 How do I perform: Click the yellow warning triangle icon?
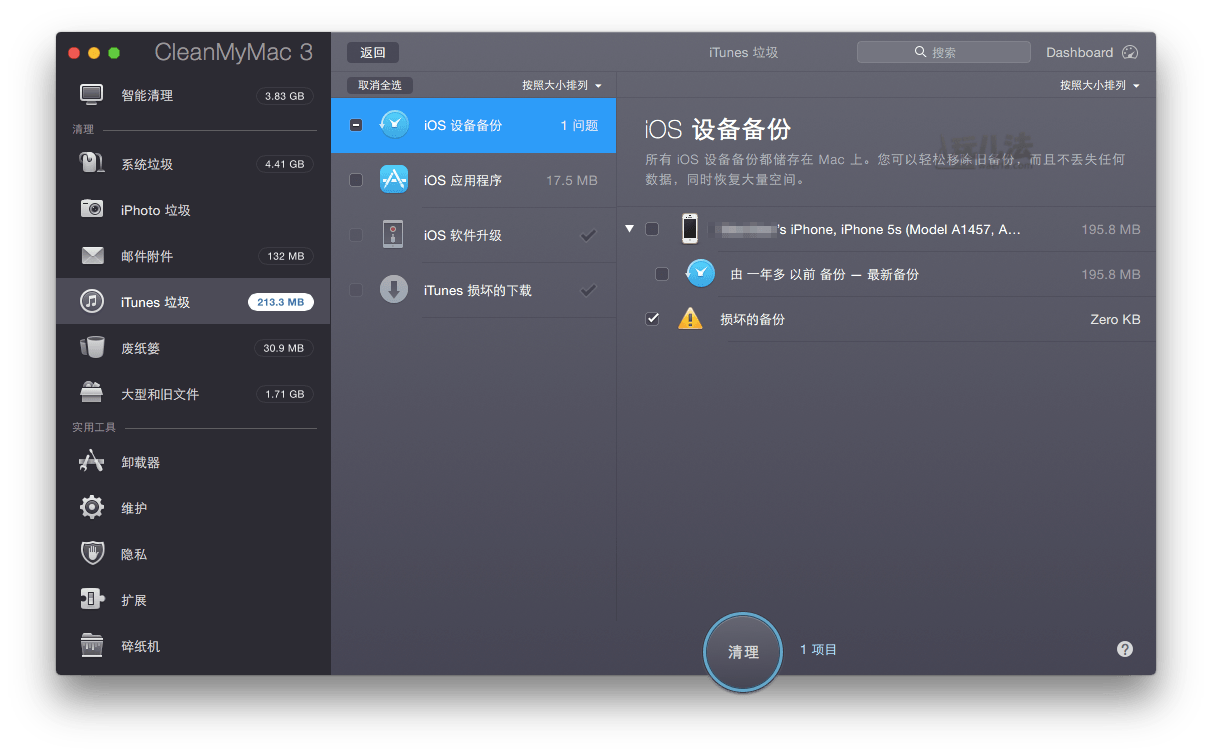click(690, 319)
